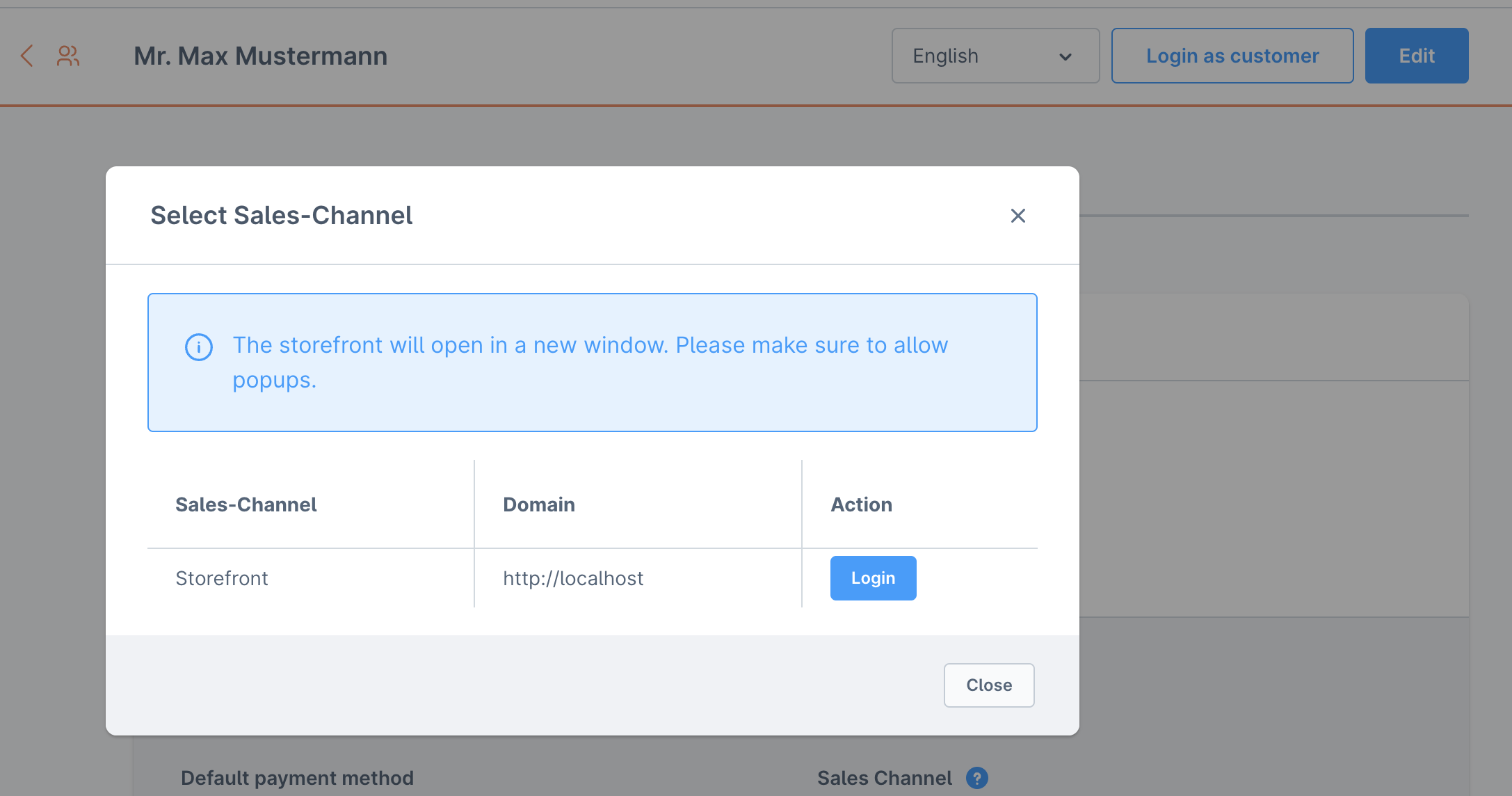Image resolution: width=1512 pixels, height=796 pixels.
Task: Click the Login button for Storefront
Action: click(x=873, y=578)
